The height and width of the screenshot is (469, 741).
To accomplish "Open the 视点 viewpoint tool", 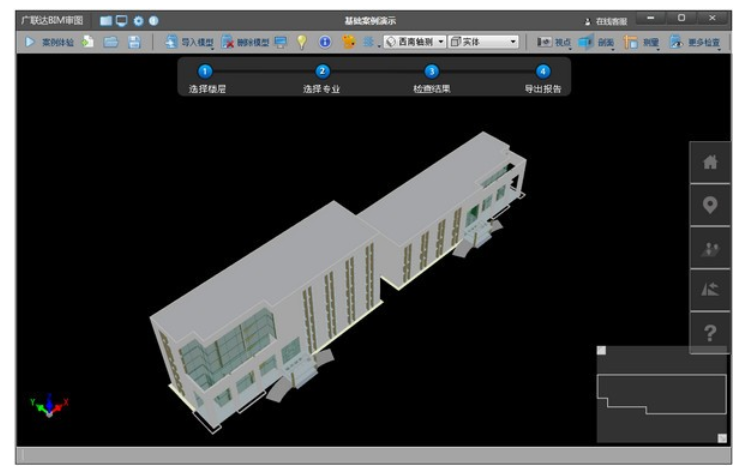I will [x=554, y=42].
